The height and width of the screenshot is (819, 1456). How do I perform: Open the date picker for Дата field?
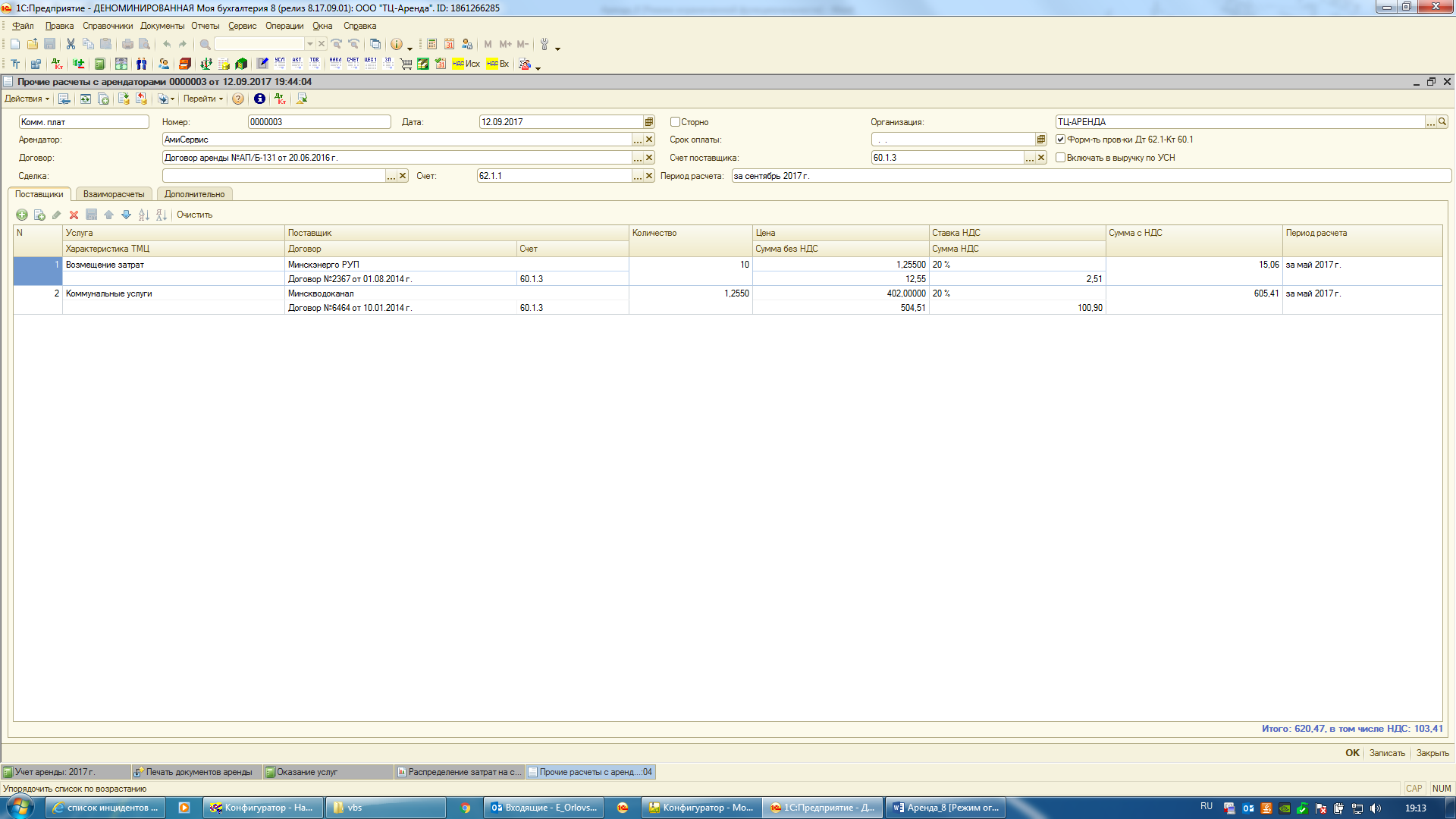click(x=649, y=122)
